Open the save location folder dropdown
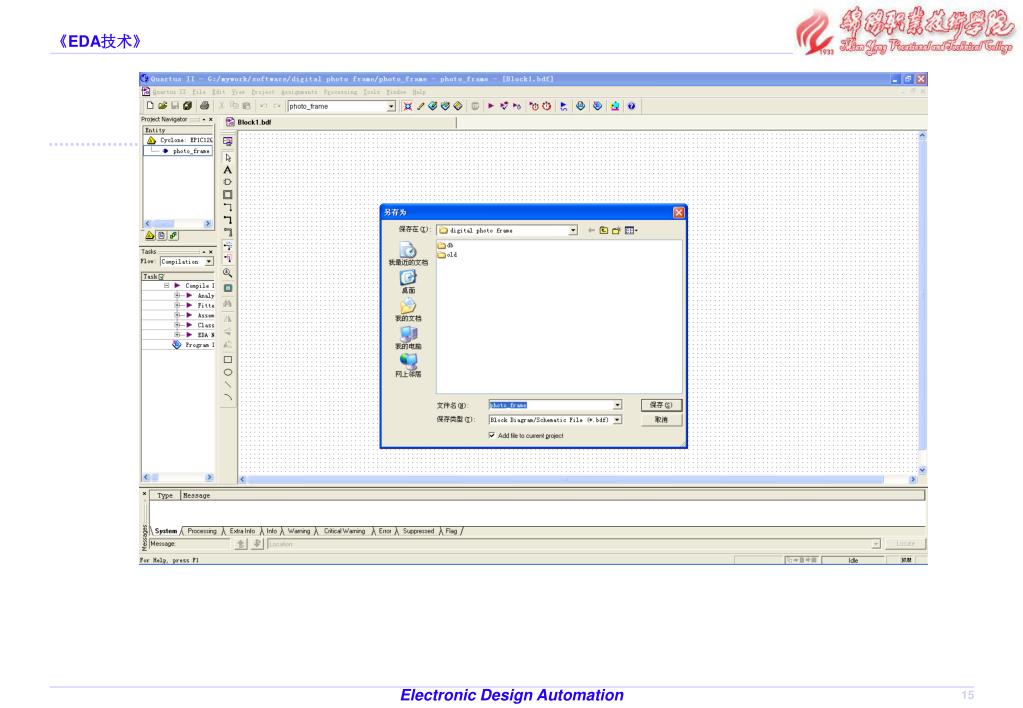This screenshot has height=708, width=1023. (572, 230)
